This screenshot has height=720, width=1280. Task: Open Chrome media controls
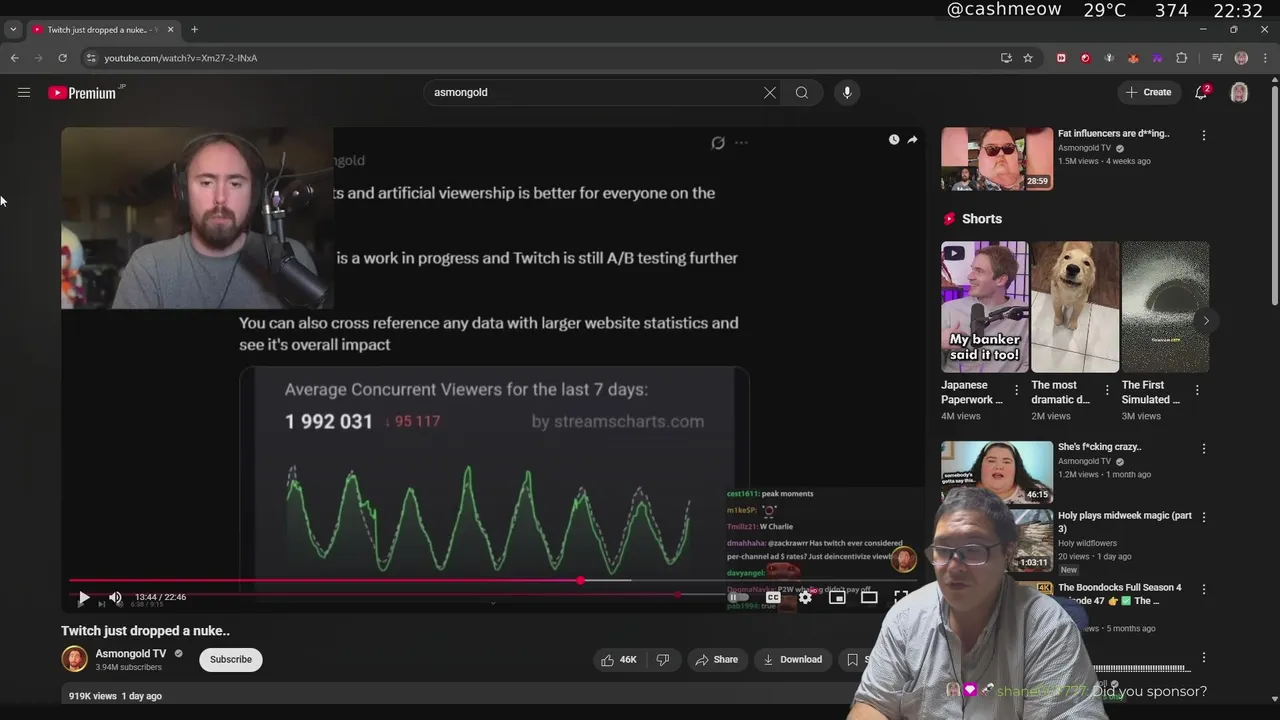(1217, 58)
